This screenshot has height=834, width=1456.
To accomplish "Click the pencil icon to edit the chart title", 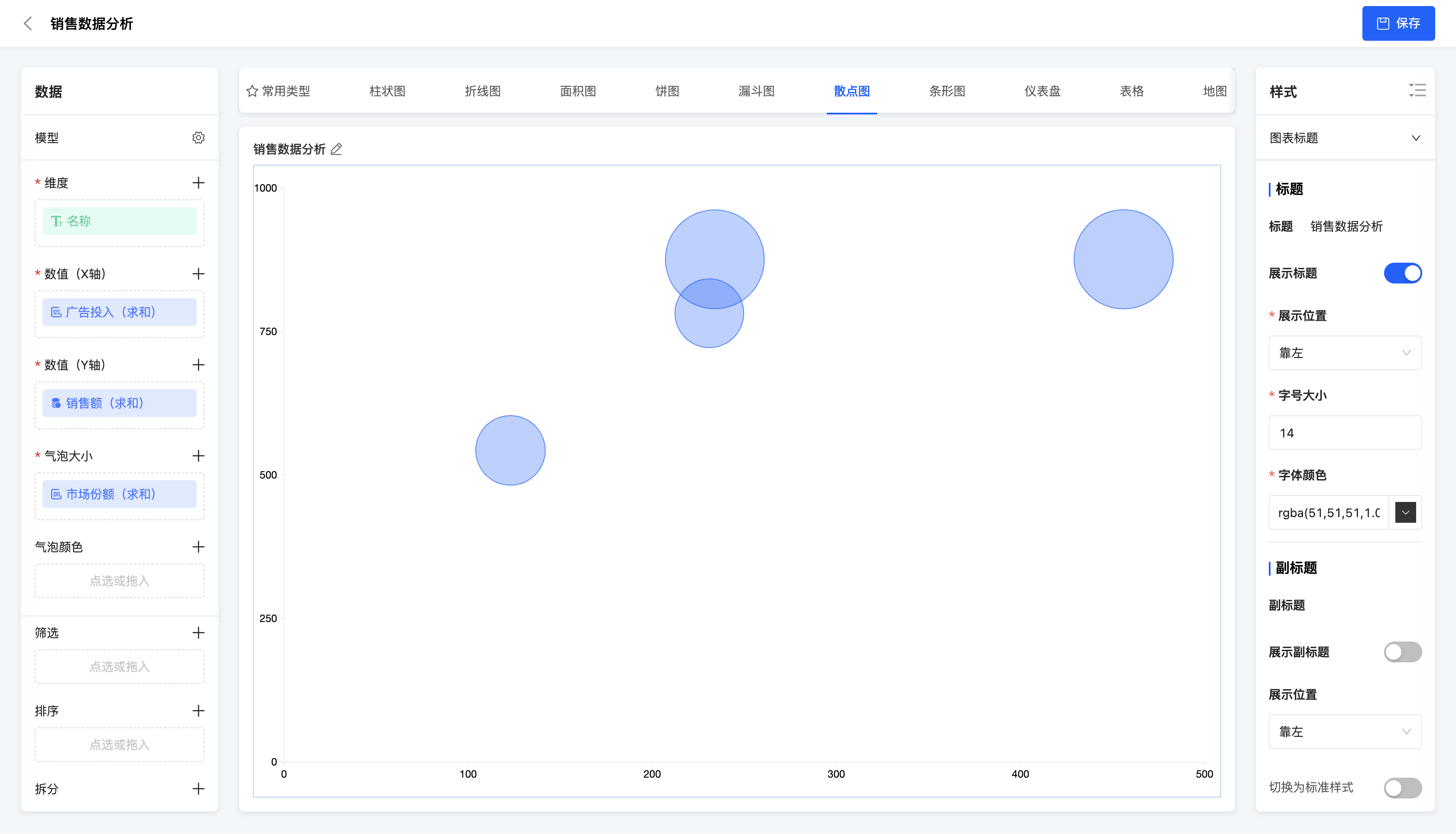I will [337, 150].
